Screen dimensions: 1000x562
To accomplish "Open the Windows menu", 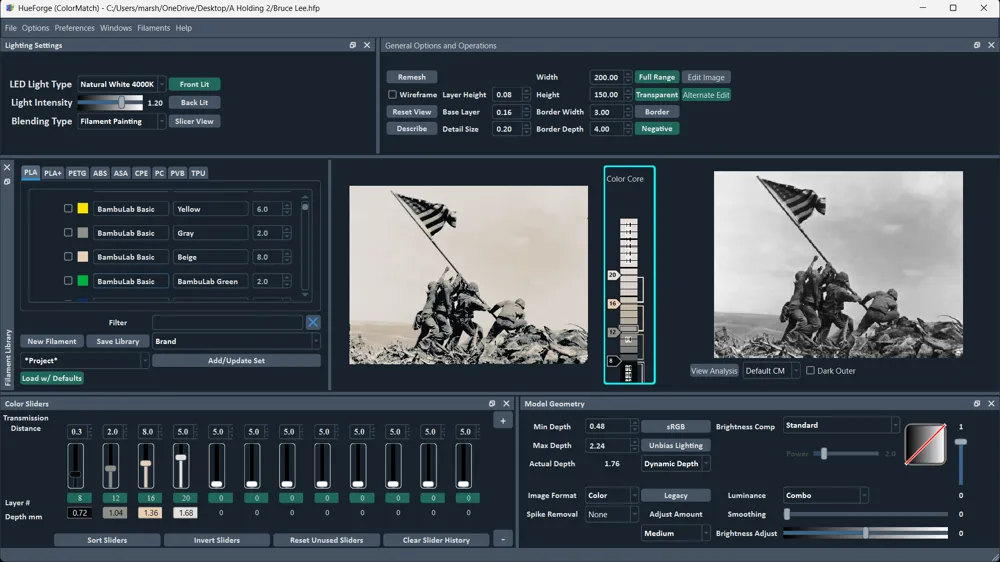I will [x=115, y=28].
